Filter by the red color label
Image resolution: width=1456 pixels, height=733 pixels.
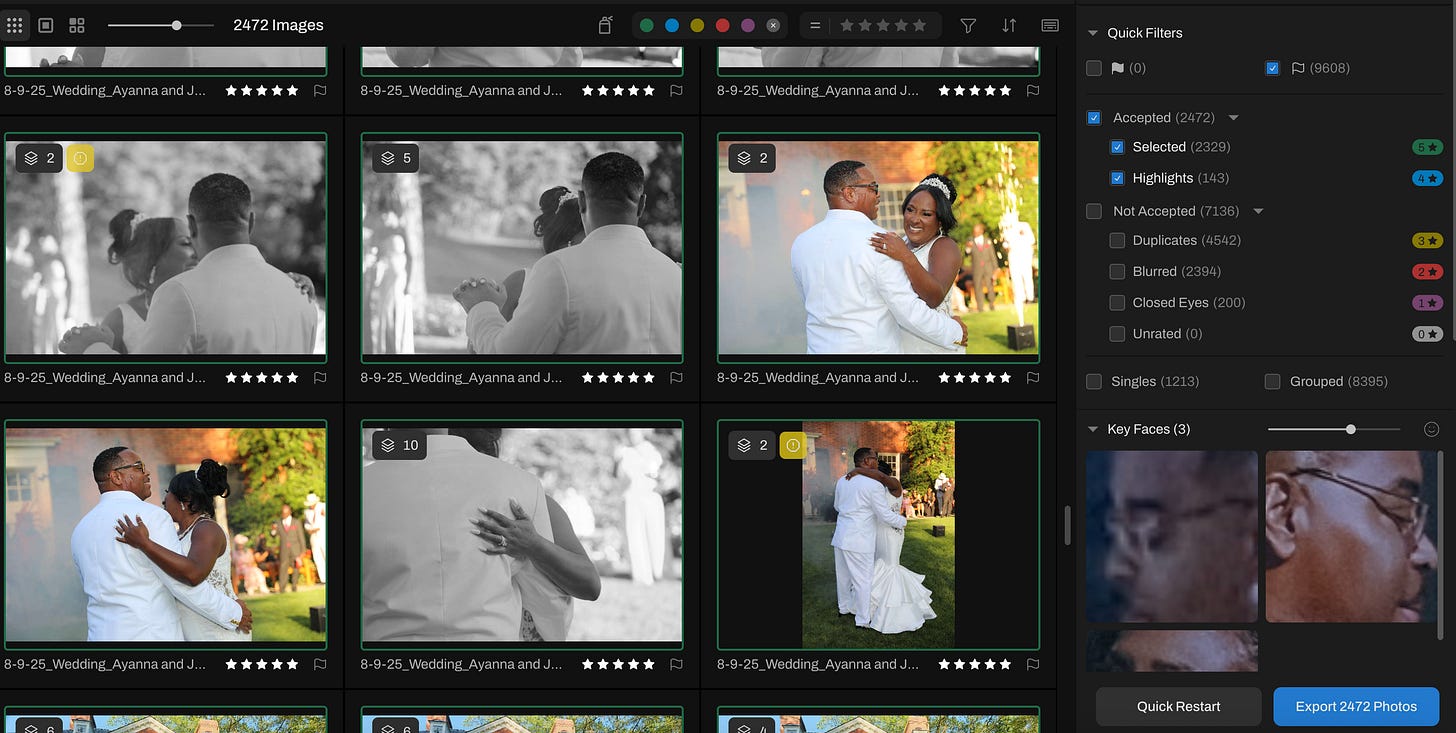(x=722, y=25)
